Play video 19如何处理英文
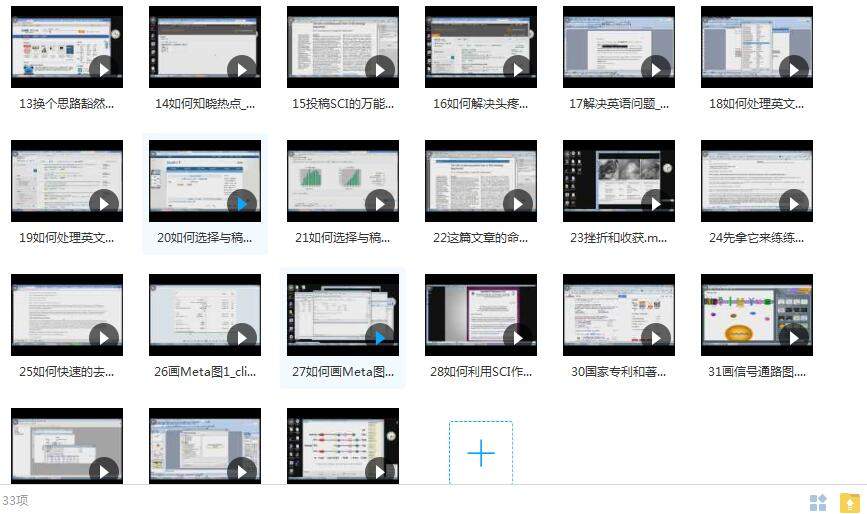Image resolution: width=867 pixels, height=514 pixels. click(x=104, y=204)
